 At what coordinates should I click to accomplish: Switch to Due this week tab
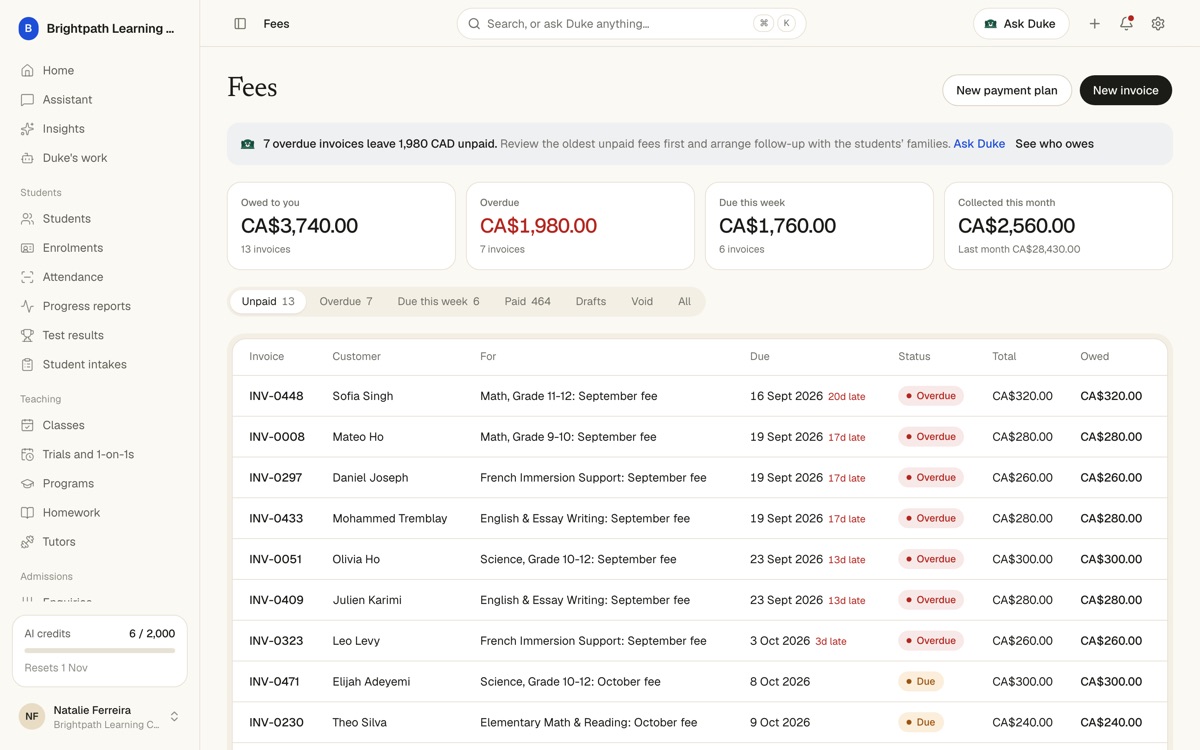[438, 301]
